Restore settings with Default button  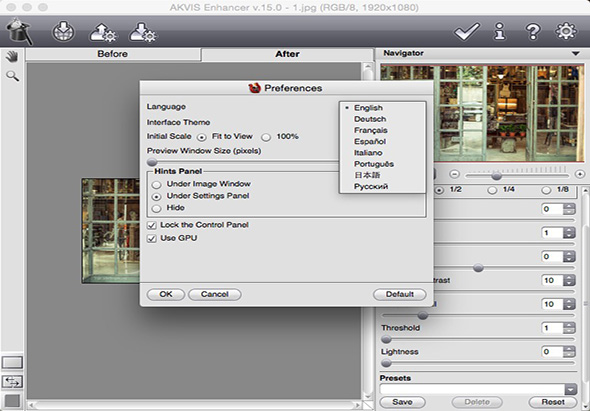(x=400, y=294)
